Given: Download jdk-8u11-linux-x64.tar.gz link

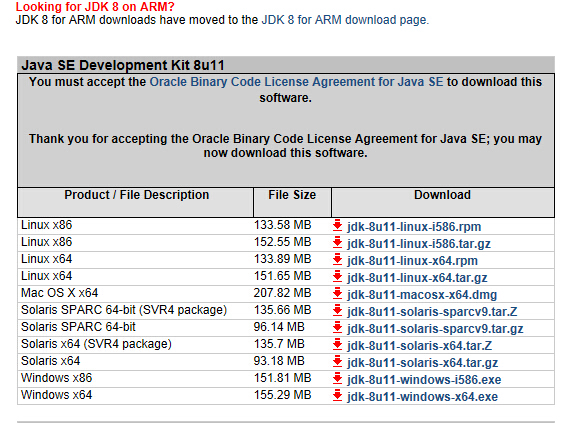Looking at the screenshot, I should [x=417, y=278].
